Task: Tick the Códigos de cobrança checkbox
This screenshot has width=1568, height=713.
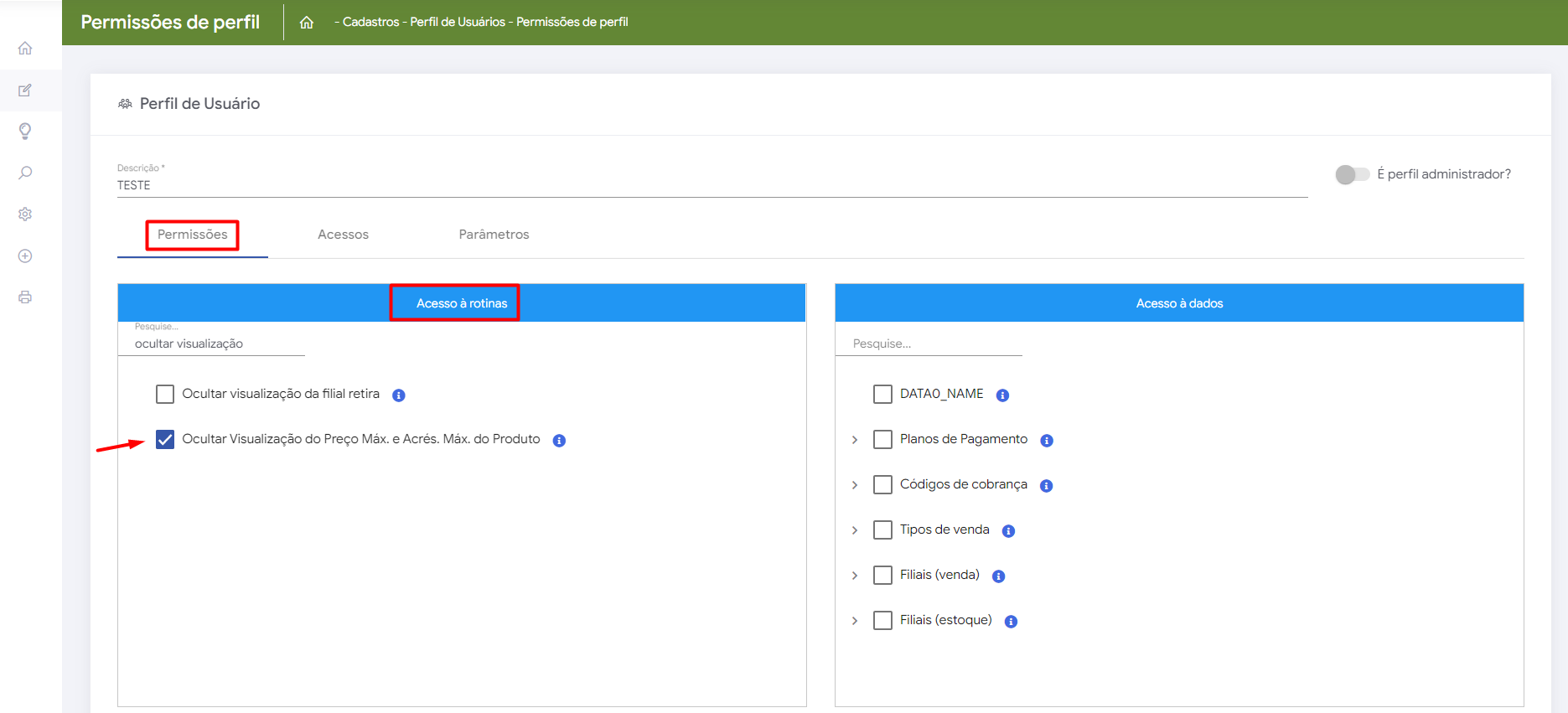Action: tap(882, 484)
